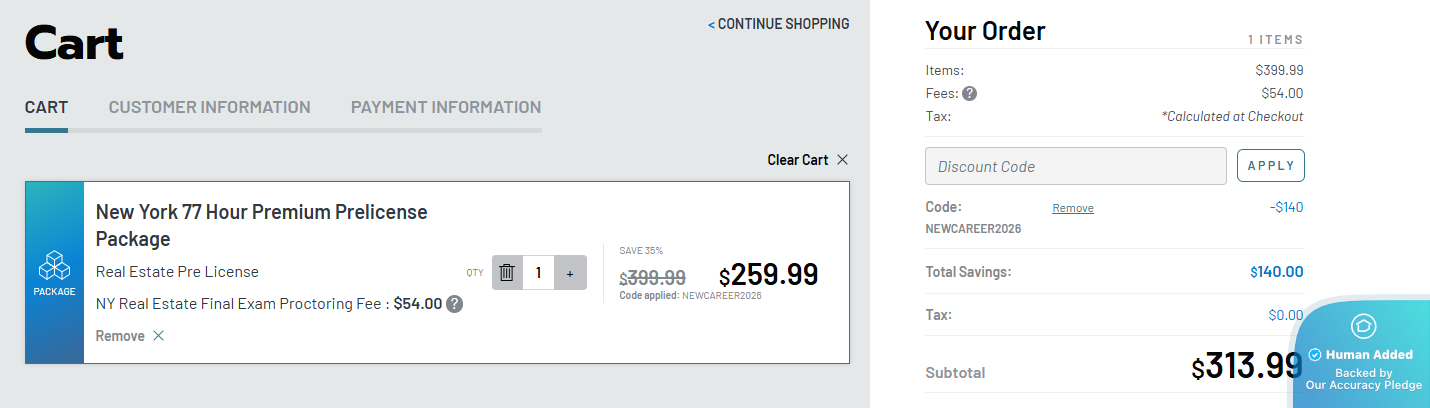Click the trash icon in quantity control
Screen dimensions: 1430x408
pos(507,273)
